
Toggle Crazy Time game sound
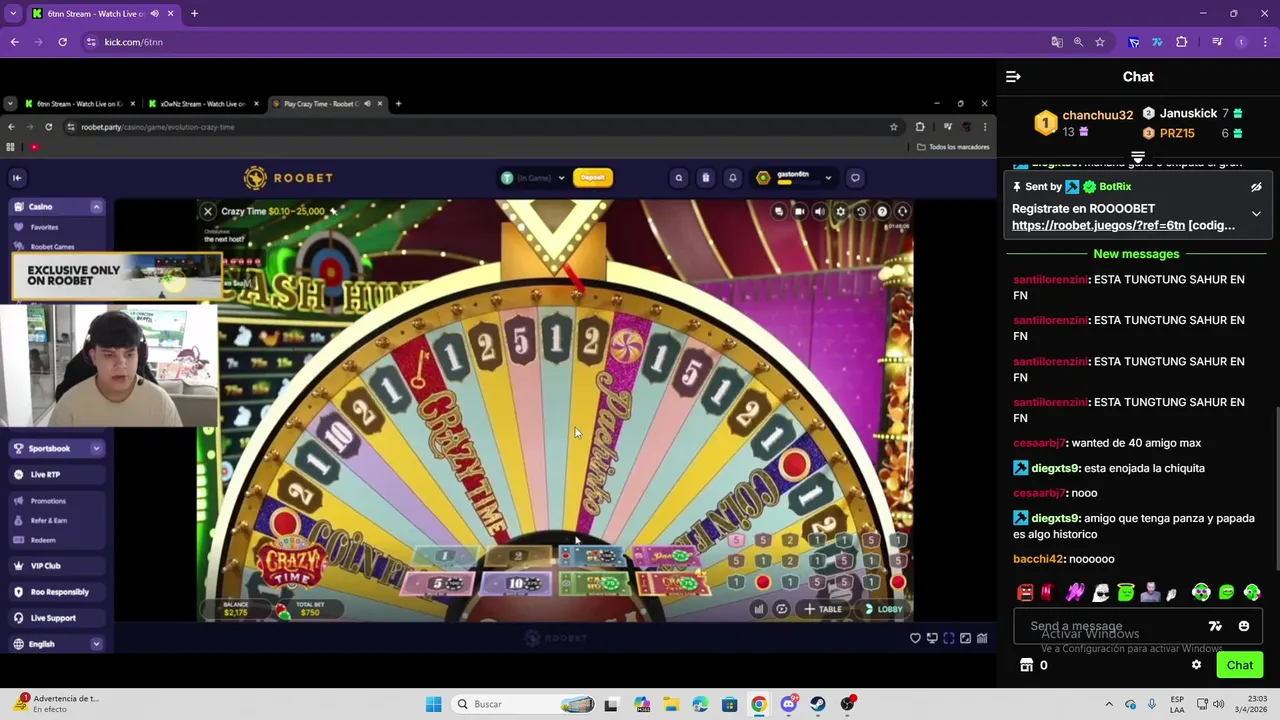tap(820, 211)
